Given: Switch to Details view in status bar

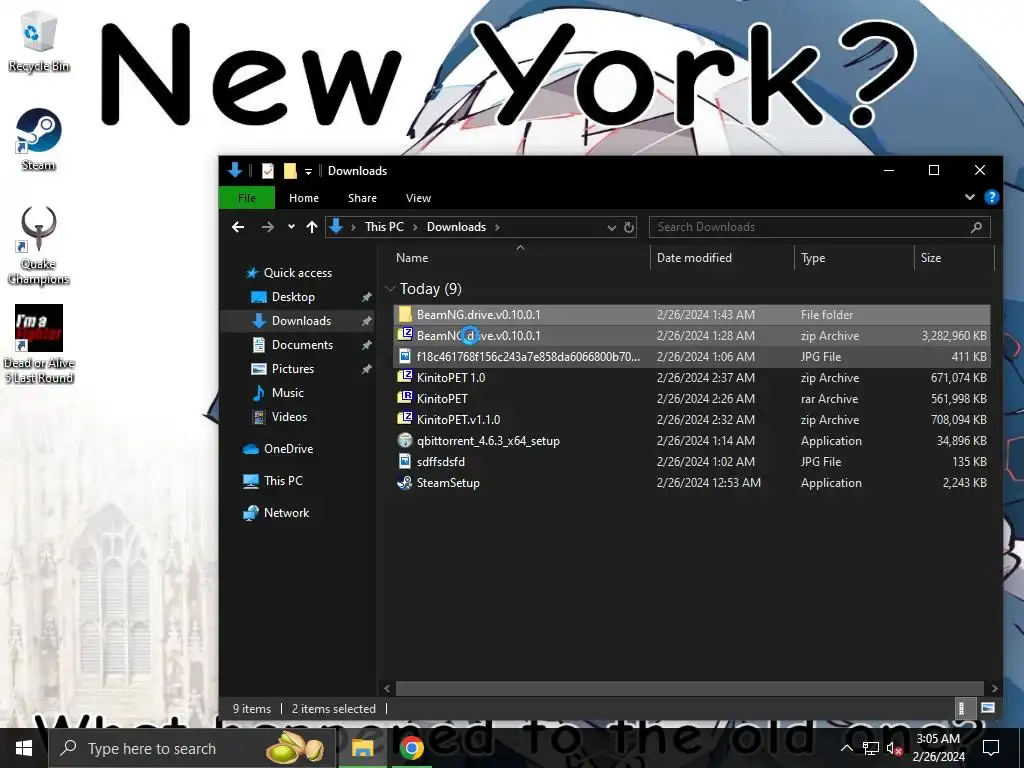Looking at the screenshot, I should coord(961,709).
